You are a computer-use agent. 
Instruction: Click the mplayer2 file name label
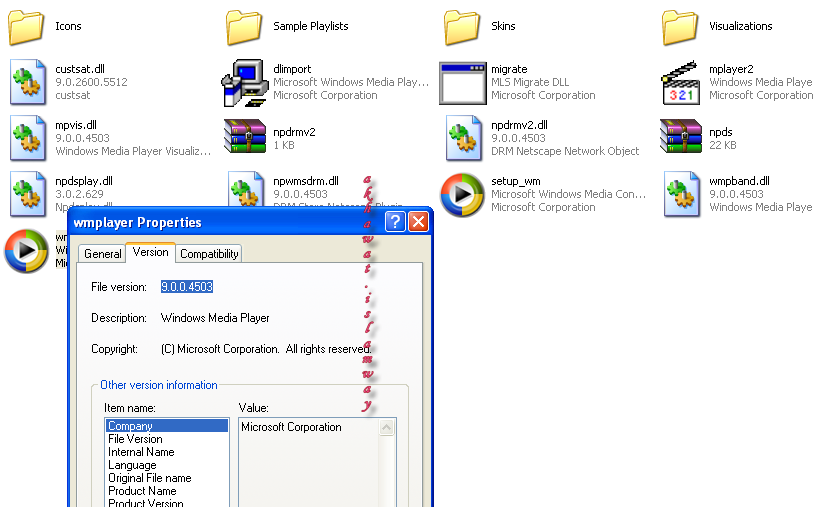731,69
